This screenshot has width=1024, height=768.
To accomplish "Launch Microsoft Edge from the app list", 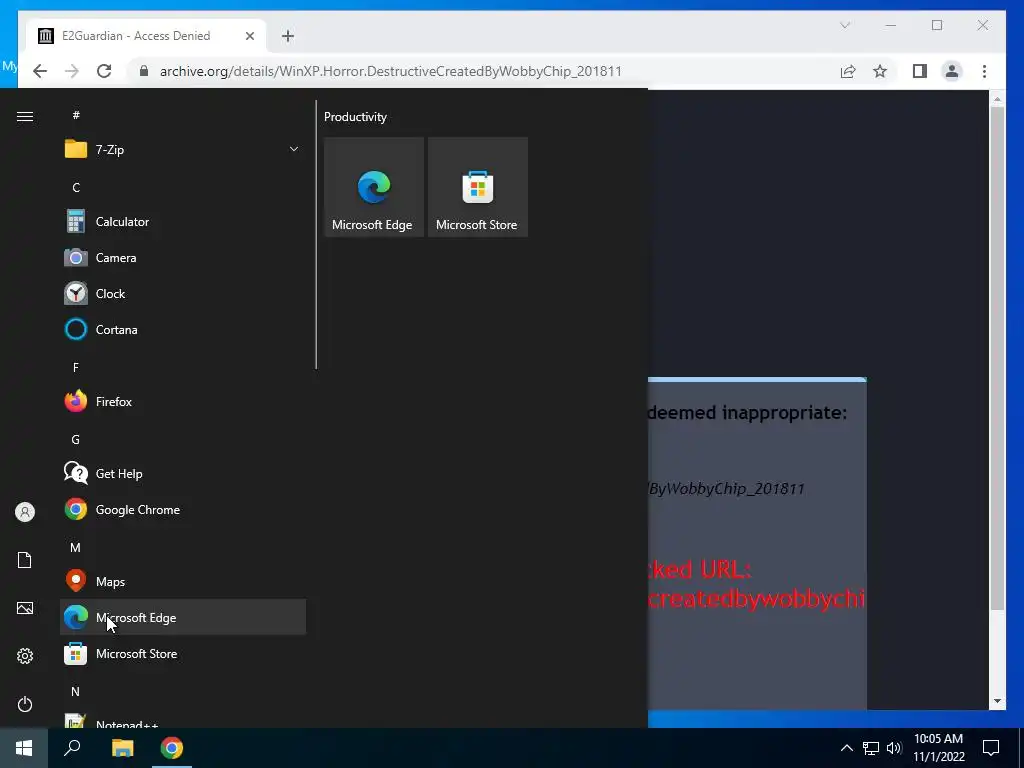I will click(x=183, y=617).
